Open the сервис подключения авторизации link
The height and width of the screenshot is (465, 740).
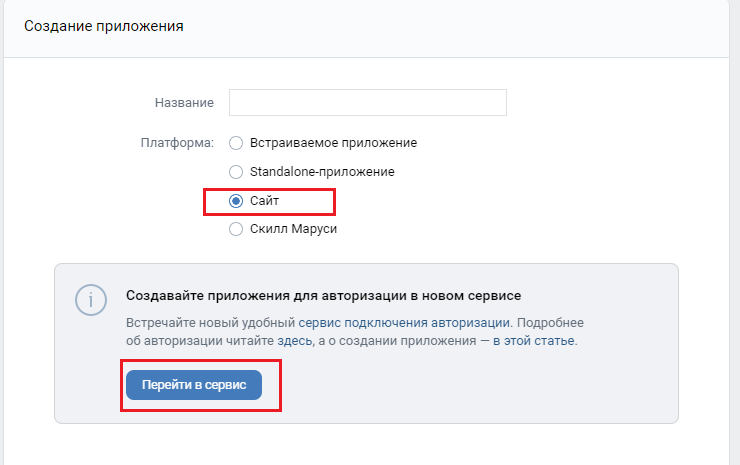[404, 323]
